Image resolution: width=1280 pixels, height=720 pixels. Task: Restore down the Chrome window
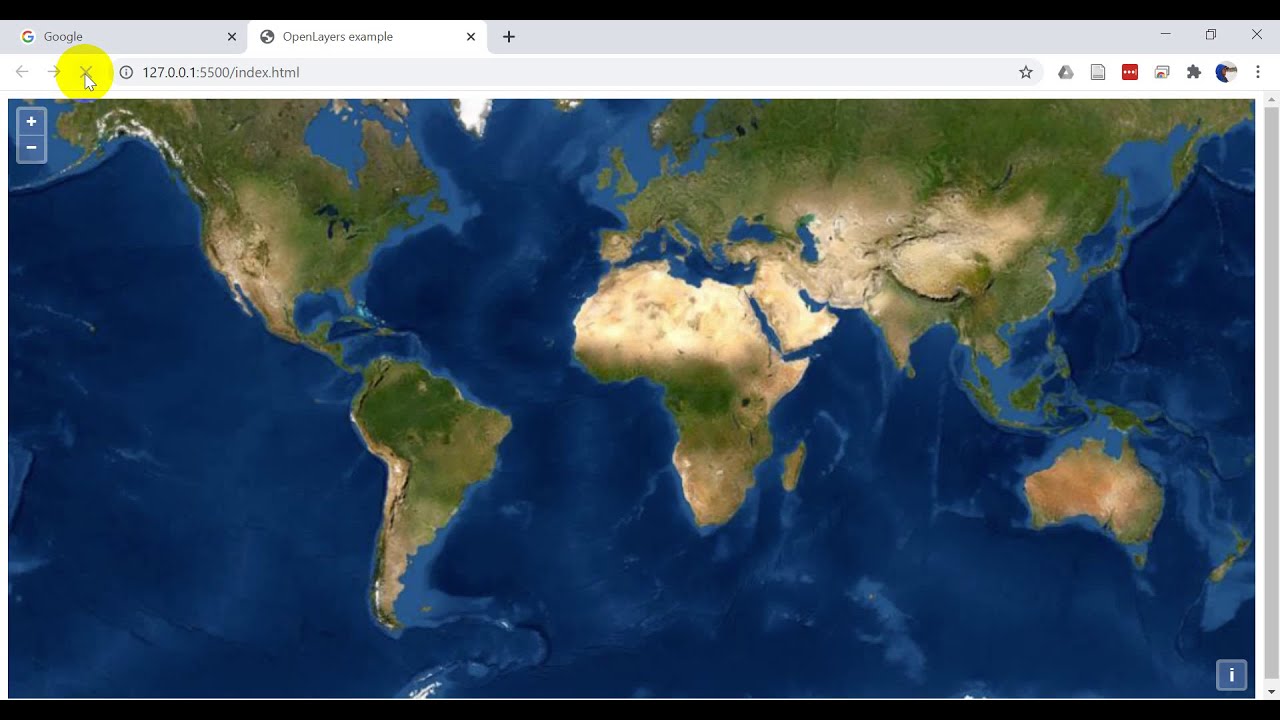(1211, 34)
